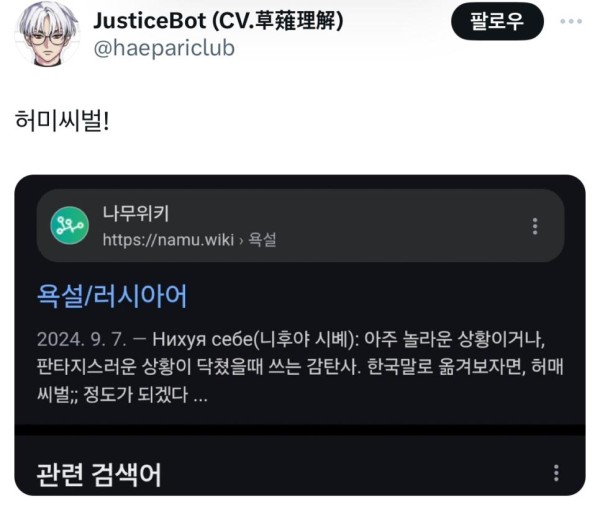The width and height of the screenshot is (600, 524).
Task: Open the 나무위키 result vertical dots menu
Action: [535, 226]
